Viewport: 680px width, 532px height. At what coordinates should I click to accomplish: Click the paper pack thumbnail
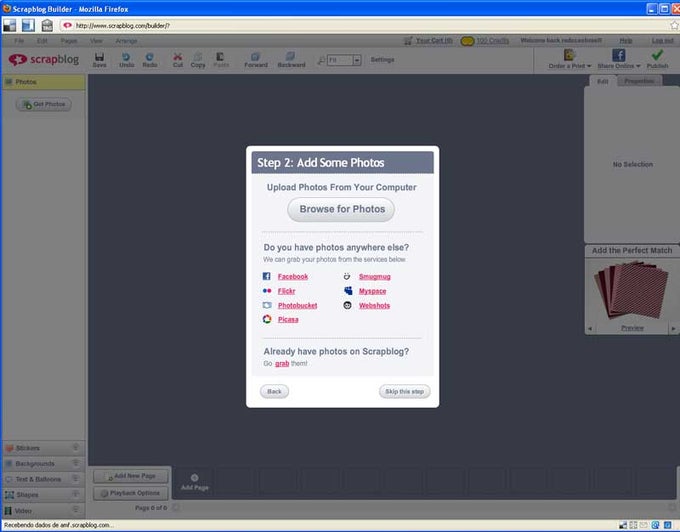632,290
